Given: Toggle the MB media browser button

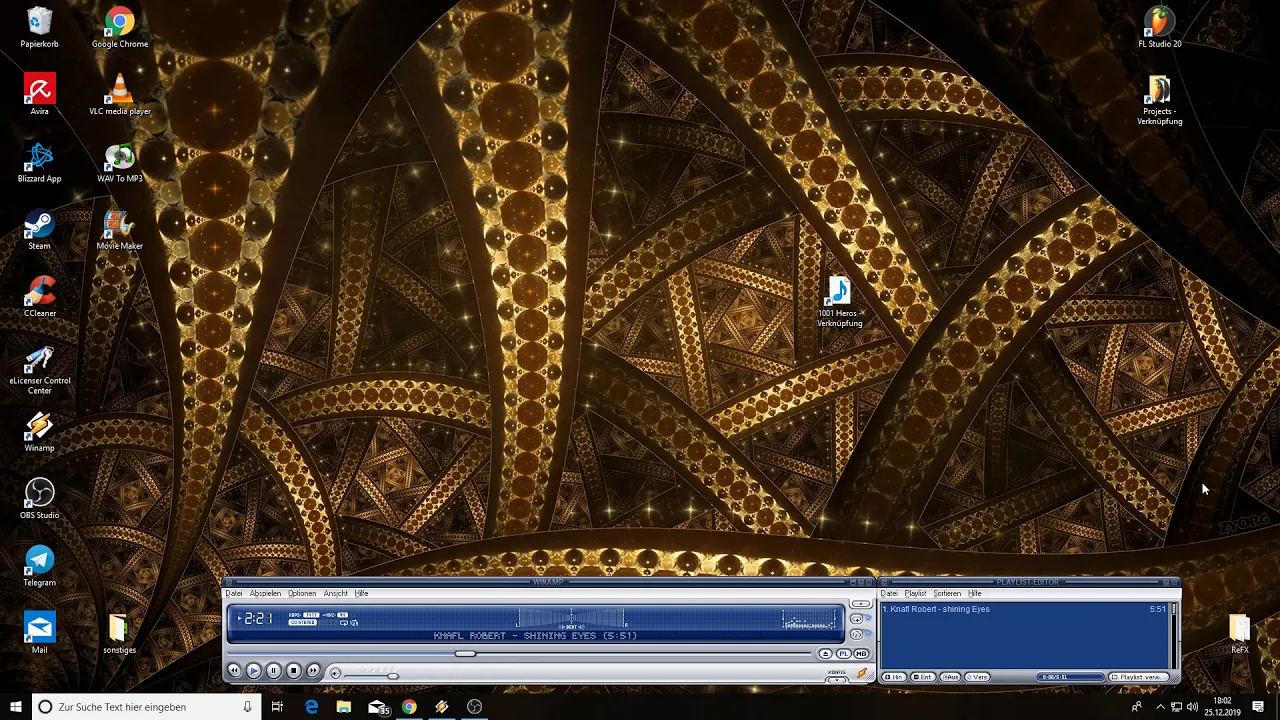Looking at the screenshot, I should coord(861,654).
